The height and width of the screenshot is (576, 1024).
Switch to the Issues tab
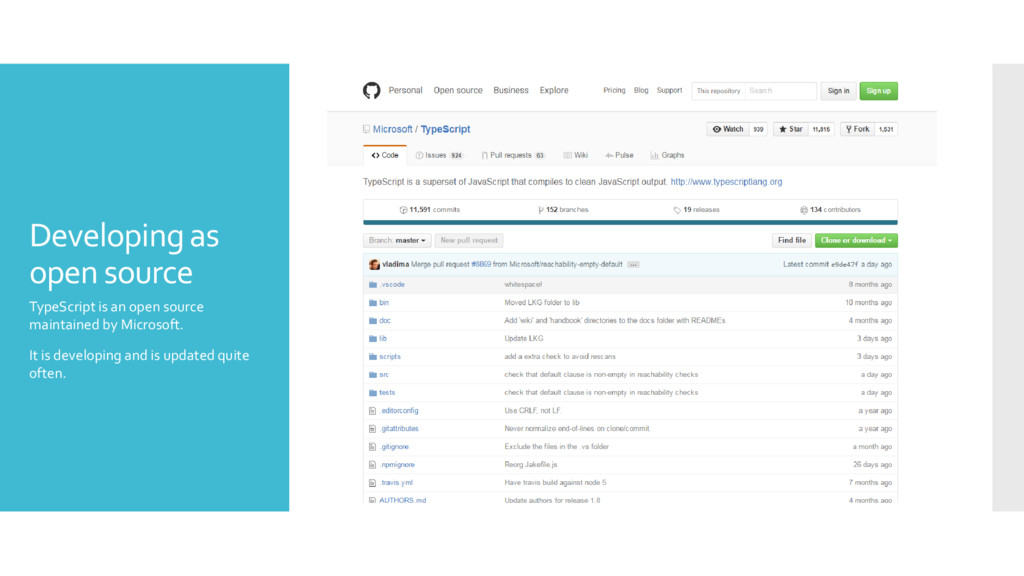coord(439,155)
